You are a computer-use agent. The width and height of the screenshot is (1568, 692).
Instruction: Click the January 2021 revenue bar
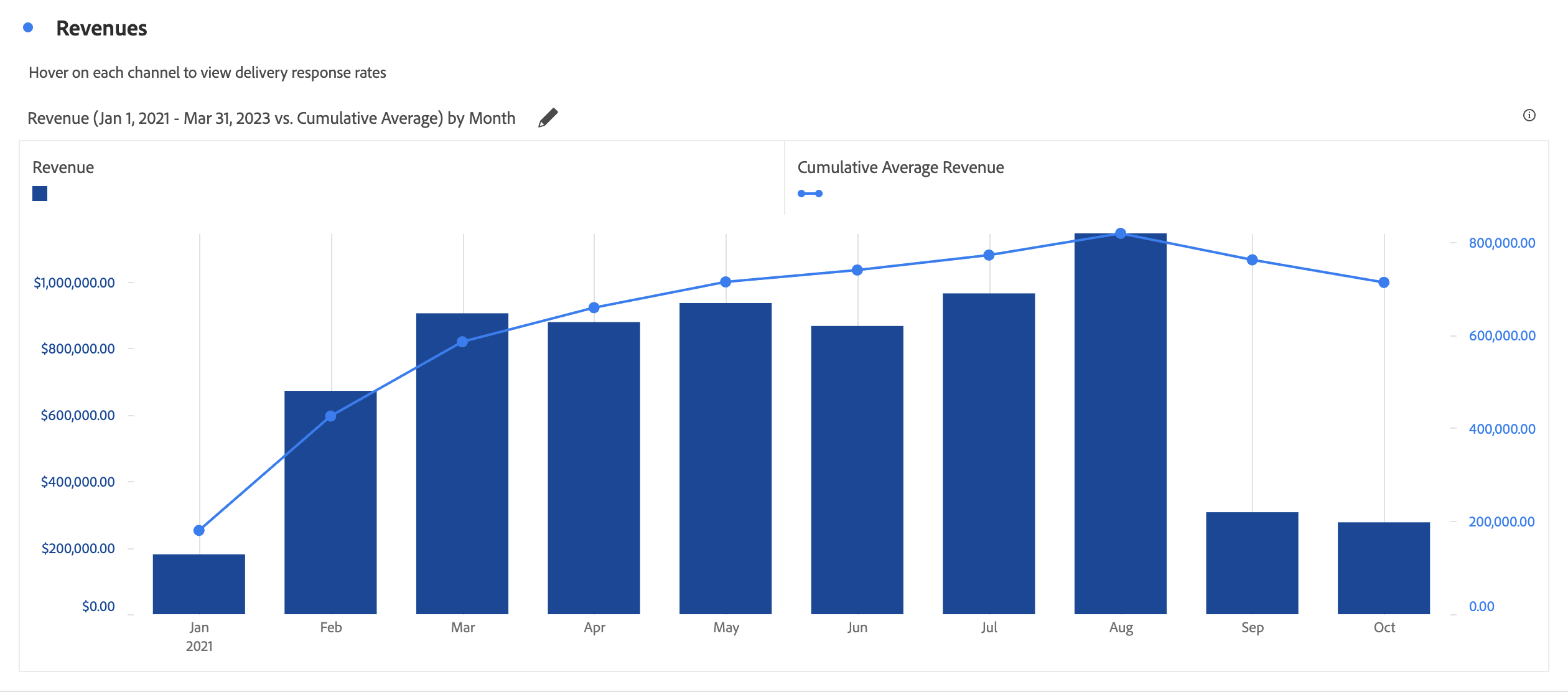point(198,584)
